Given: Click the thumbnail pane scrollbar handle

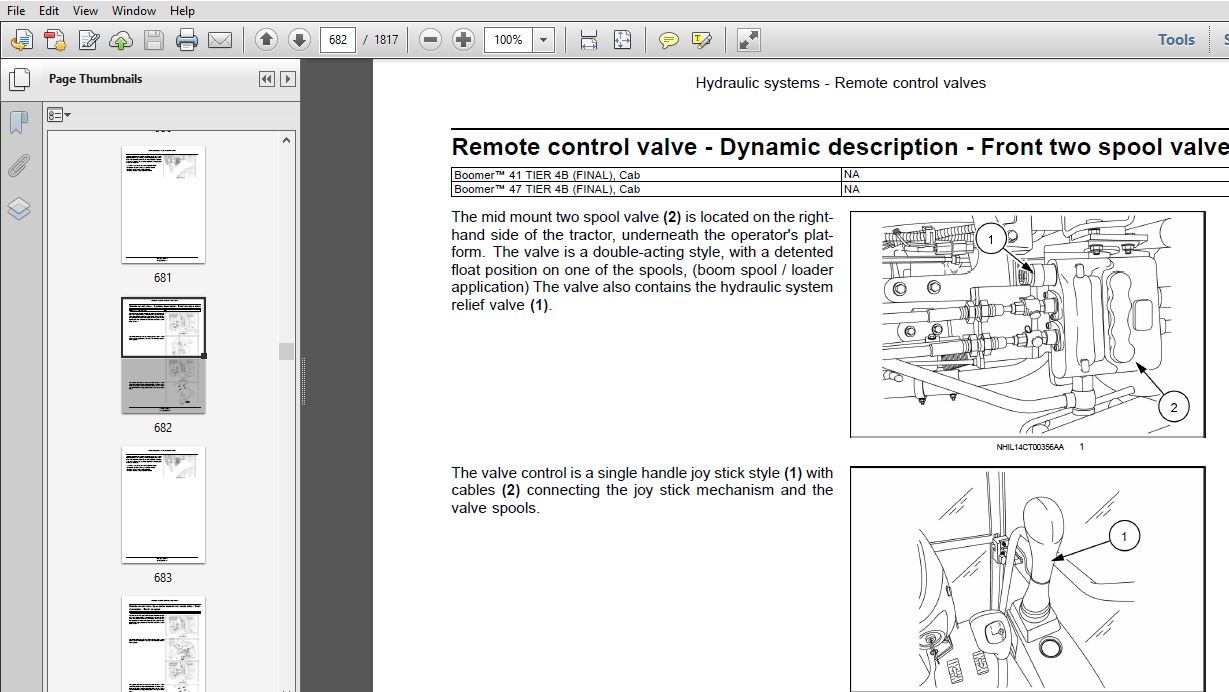Looking at the screenshot, I should 287,351.
